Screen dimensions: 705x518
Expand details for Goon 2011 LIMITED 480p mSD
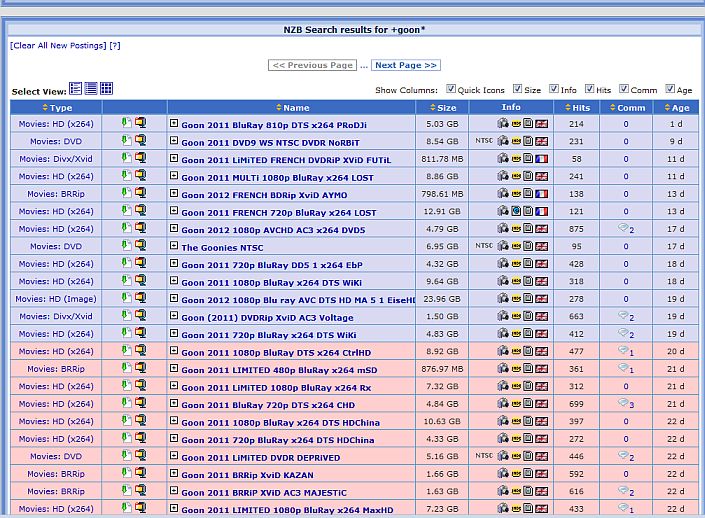tap(174, 368)
